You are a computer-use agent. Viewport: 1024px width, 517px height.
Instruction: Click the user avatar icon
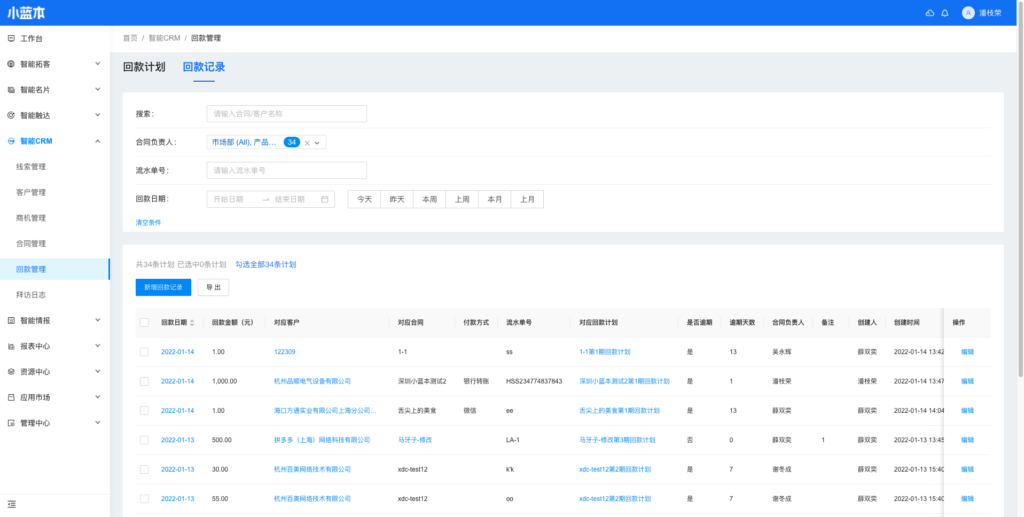point(967,13)
